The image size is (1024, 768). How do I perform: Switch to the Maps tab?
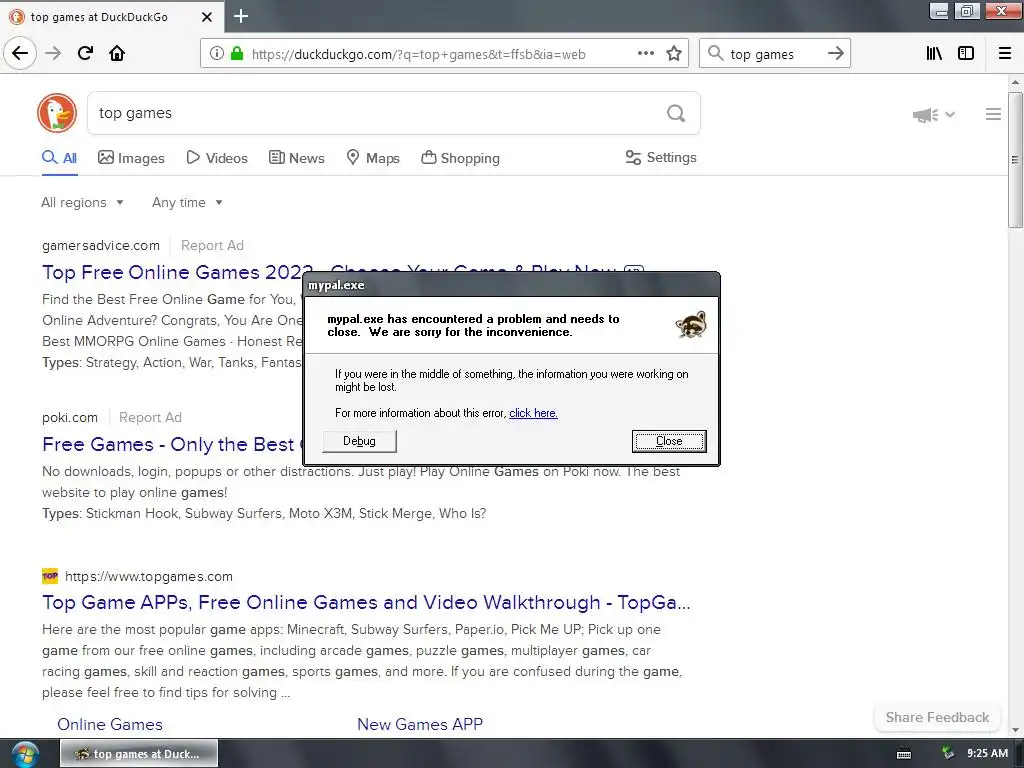[373, 158]
